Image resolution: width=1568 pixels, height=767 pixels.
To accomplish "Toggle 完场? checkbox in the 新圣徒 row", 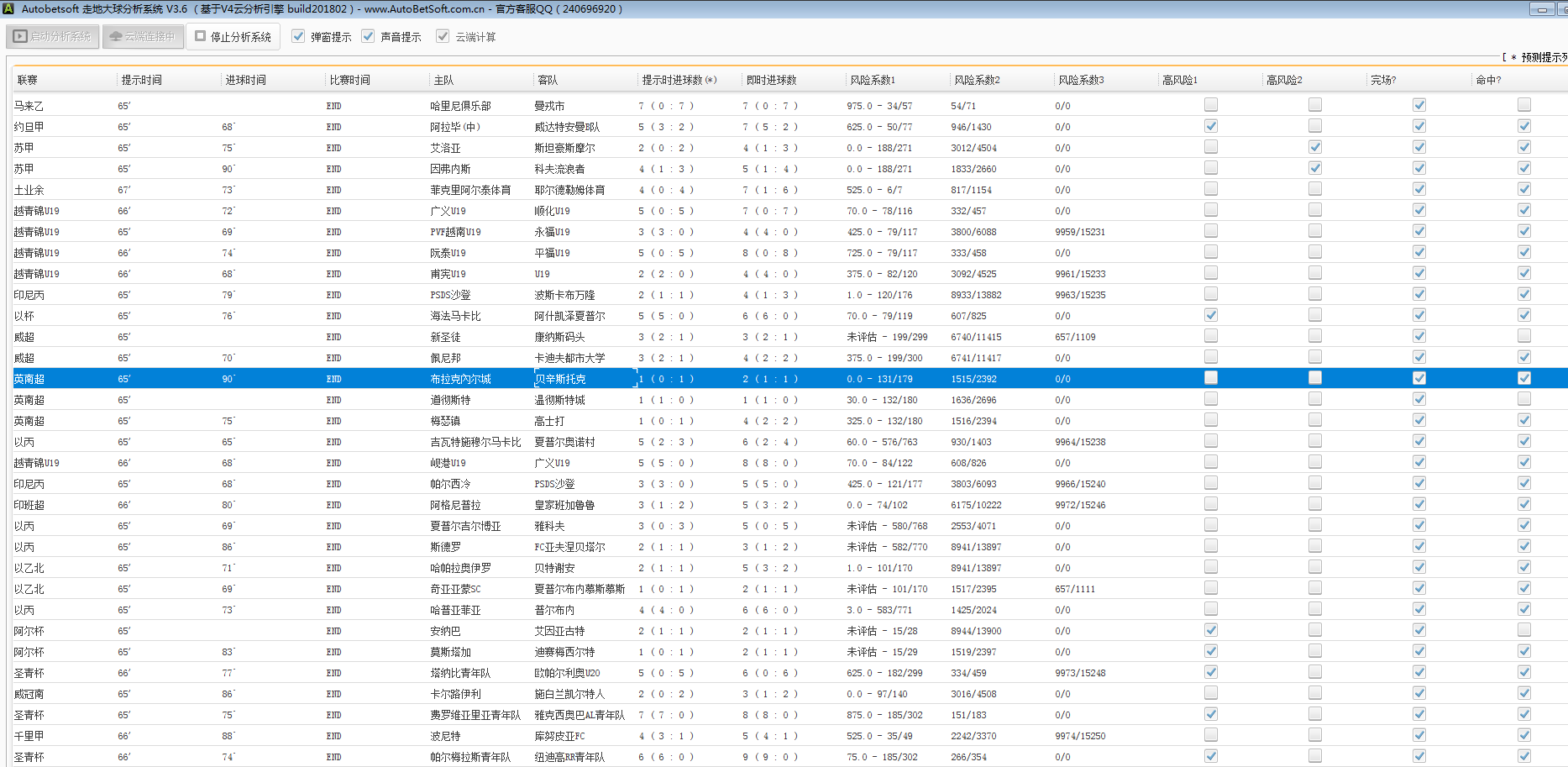I will click(1419, 336).
